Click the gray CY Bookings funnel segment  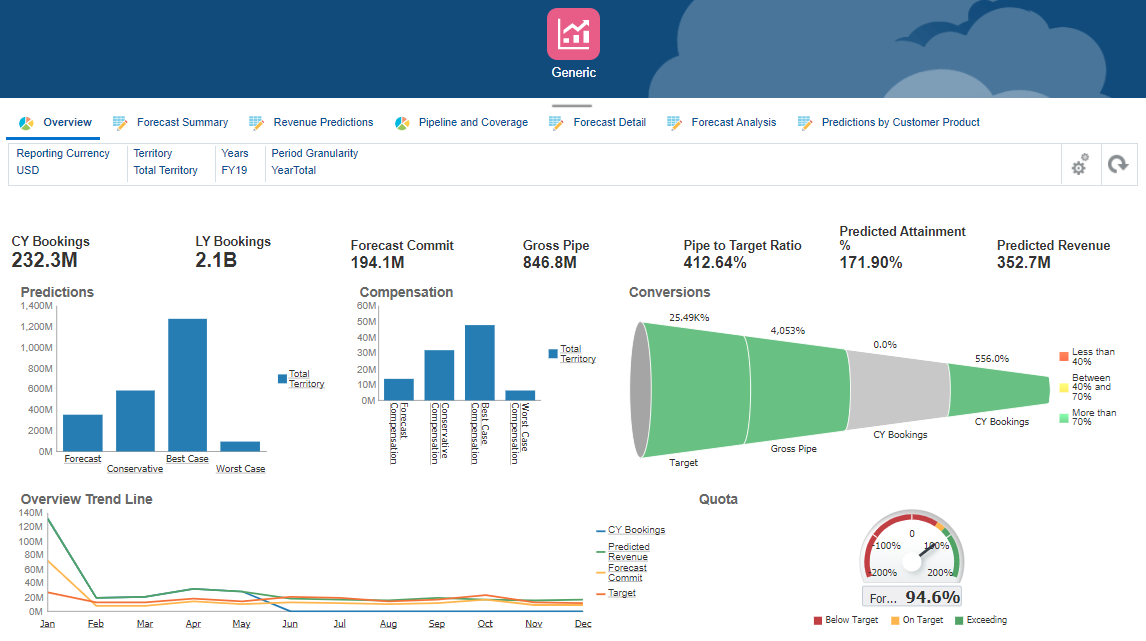coord(899,390)
